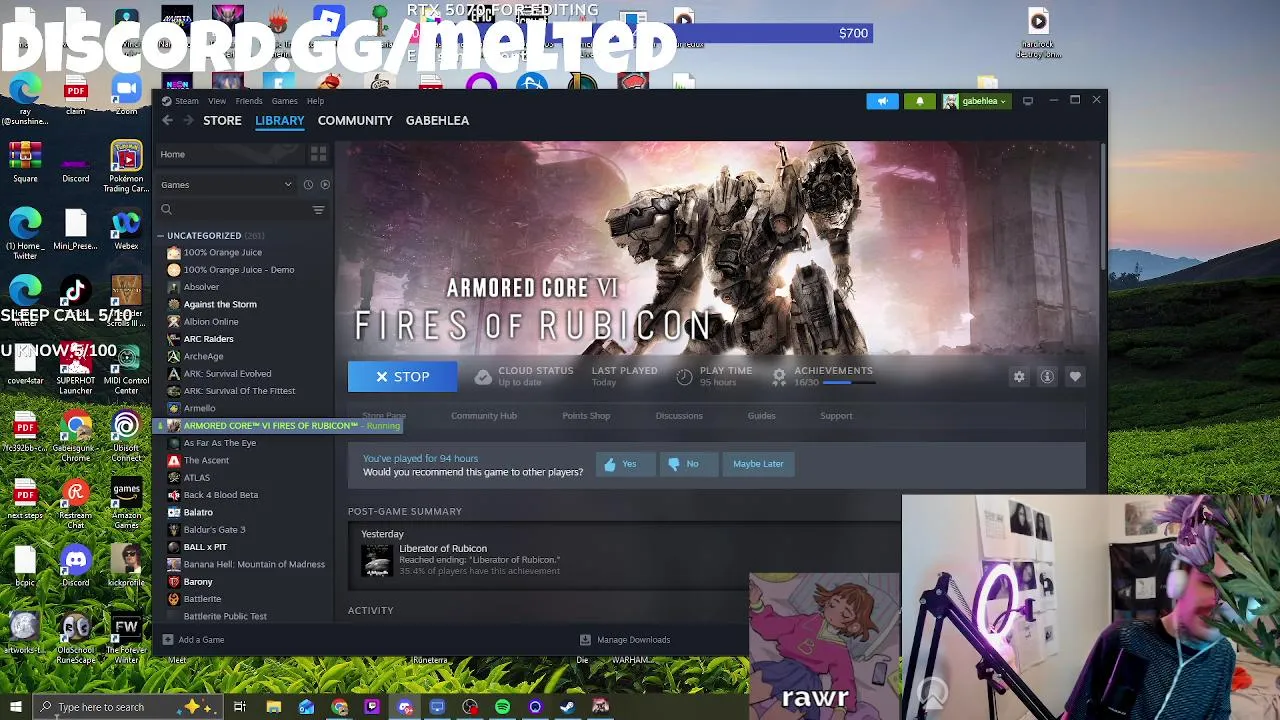Open the GABEHLEA profile tab

[x=437, y=120]
